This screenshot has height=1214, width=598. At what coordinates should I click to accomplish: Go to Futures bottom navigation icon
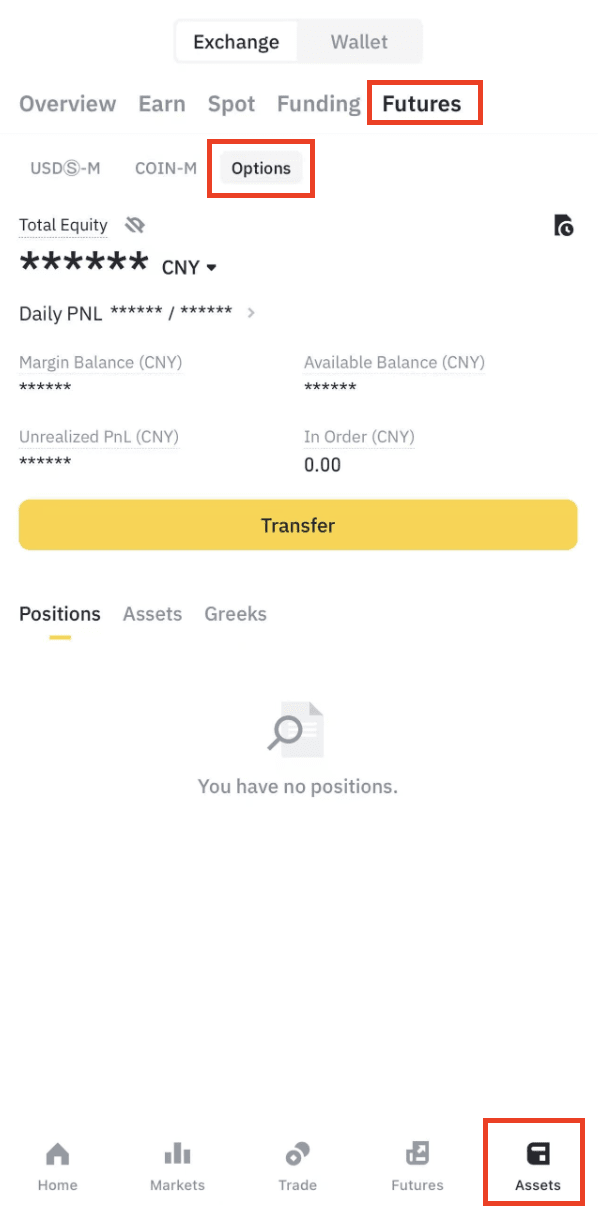click(417, 1154)
